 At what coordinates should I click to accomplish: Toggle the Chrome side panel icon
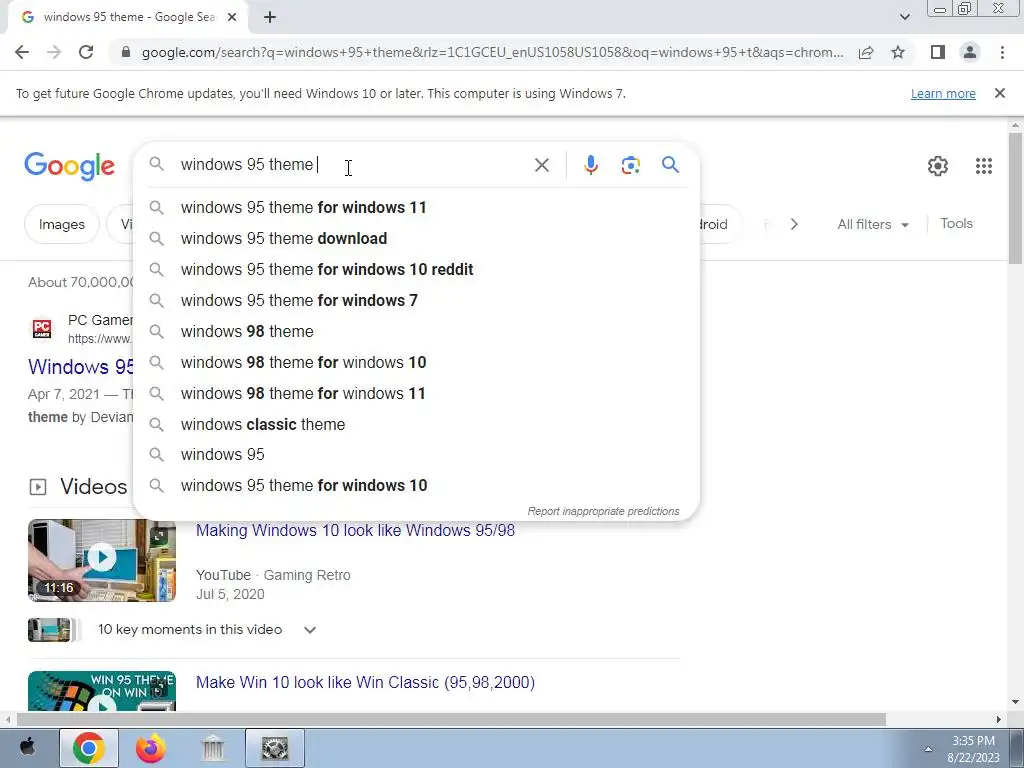pyautogui.click(x=938, y=52)
